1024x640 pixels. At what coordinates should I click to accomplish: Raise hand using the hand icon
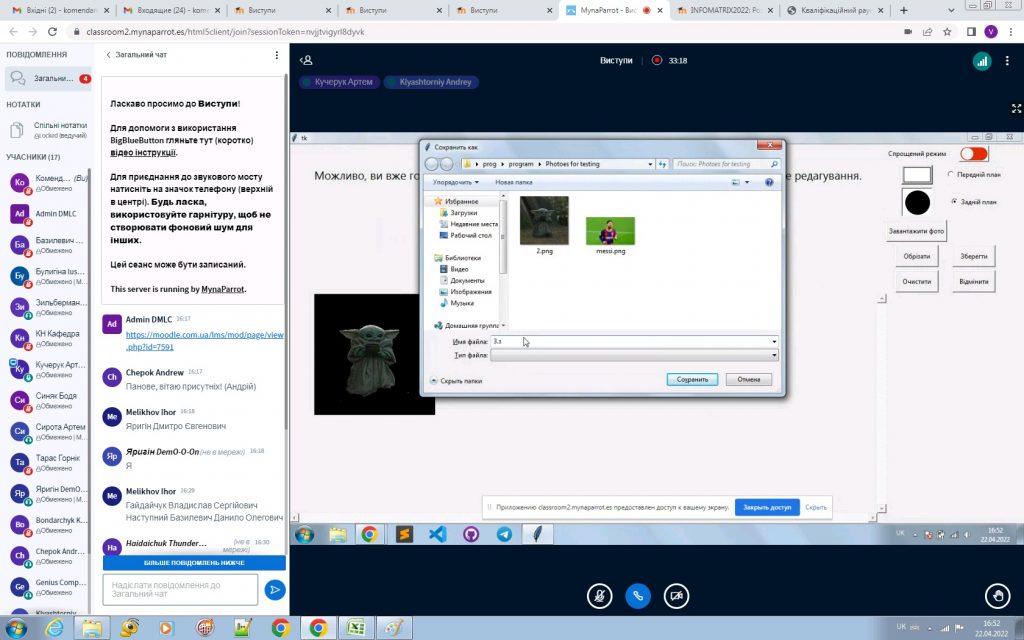[996, 596]
